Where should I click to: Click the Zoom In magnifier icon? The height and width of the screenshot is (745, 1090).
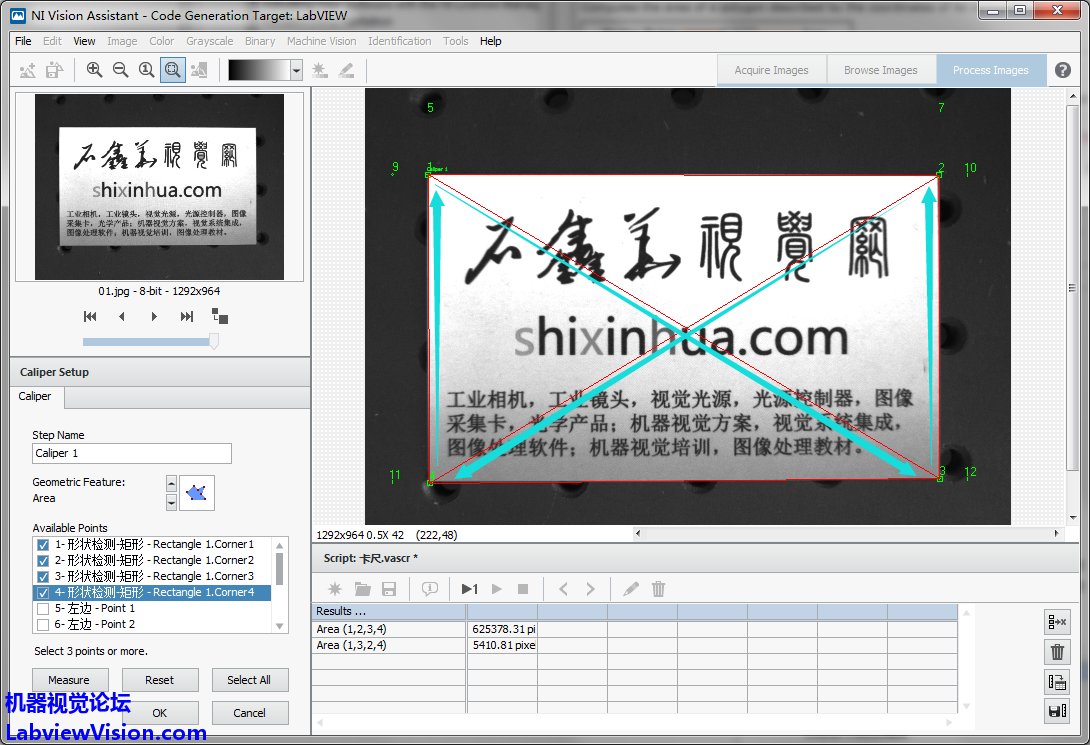coord(94,70)
